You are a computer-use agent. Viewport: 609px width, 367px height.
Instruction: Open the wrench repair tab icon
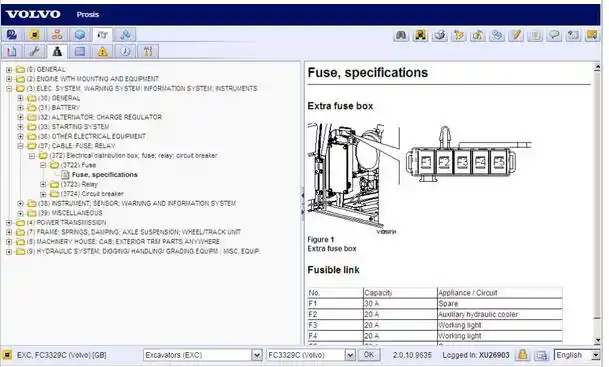click(x=35, y=51)
